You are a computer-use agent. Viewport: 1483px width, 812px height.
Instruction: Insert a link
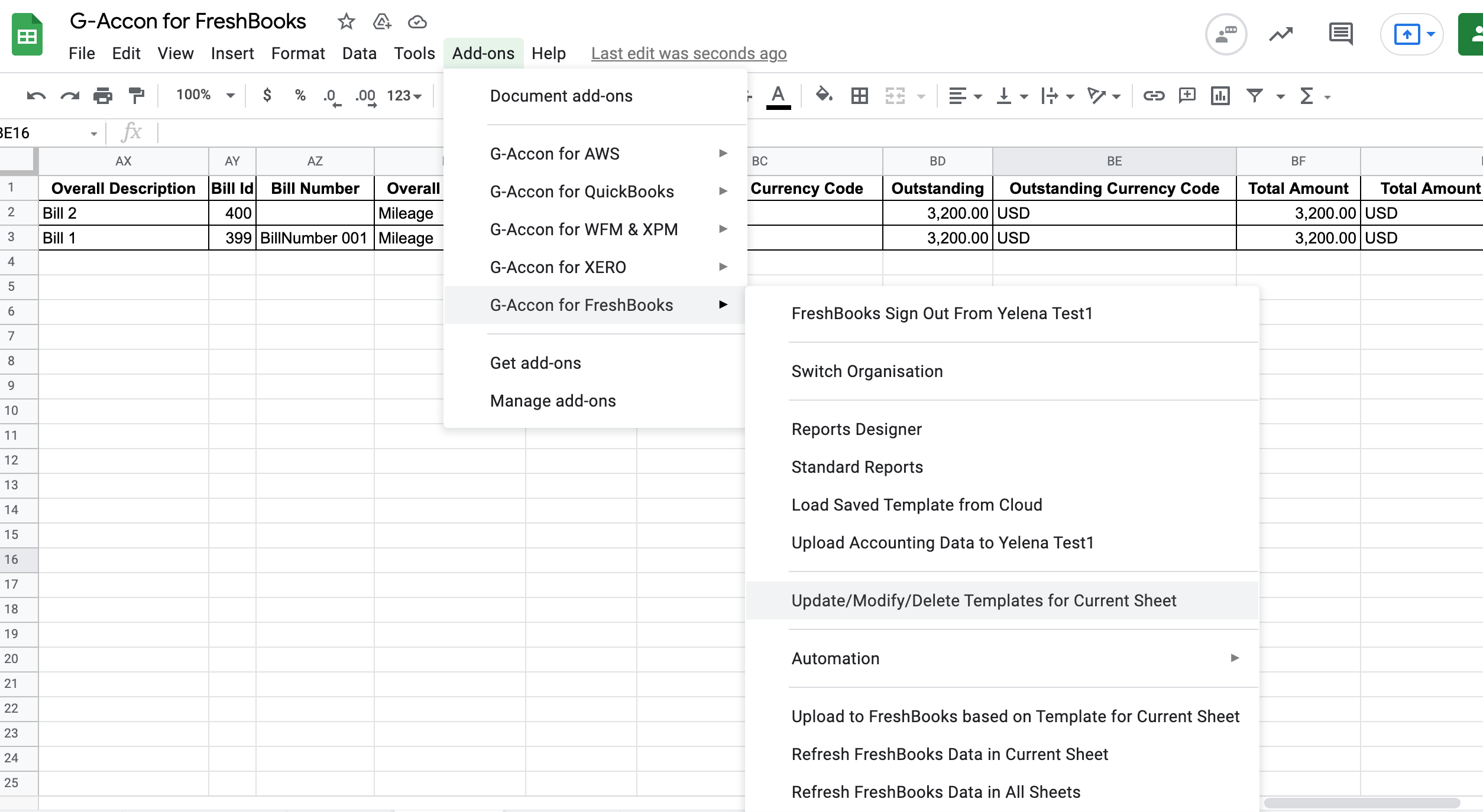click(x=1154, y=96)
